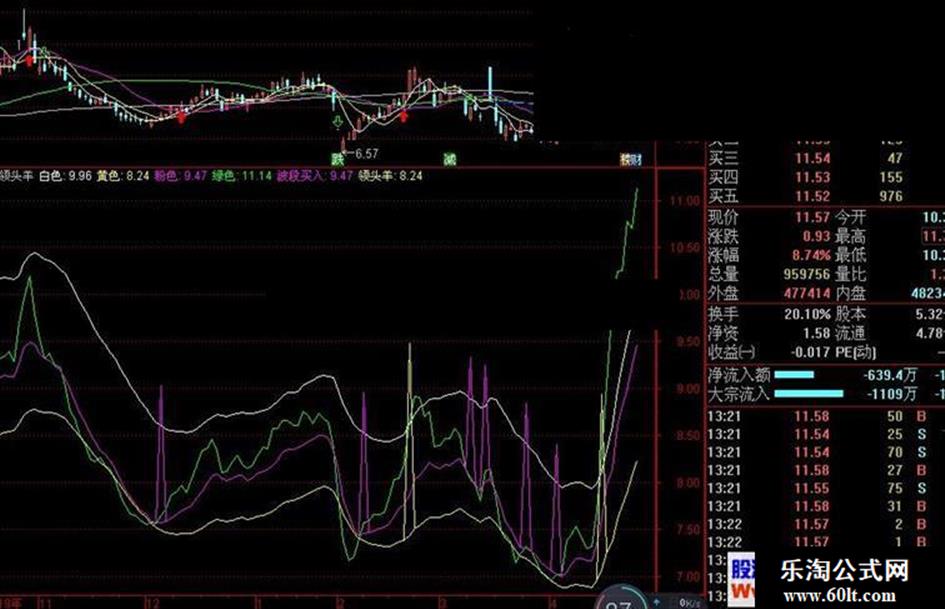Screen dimensions: 945x609
Task: Click the 大宗流入 value -1109万
Action: (892, 394)
